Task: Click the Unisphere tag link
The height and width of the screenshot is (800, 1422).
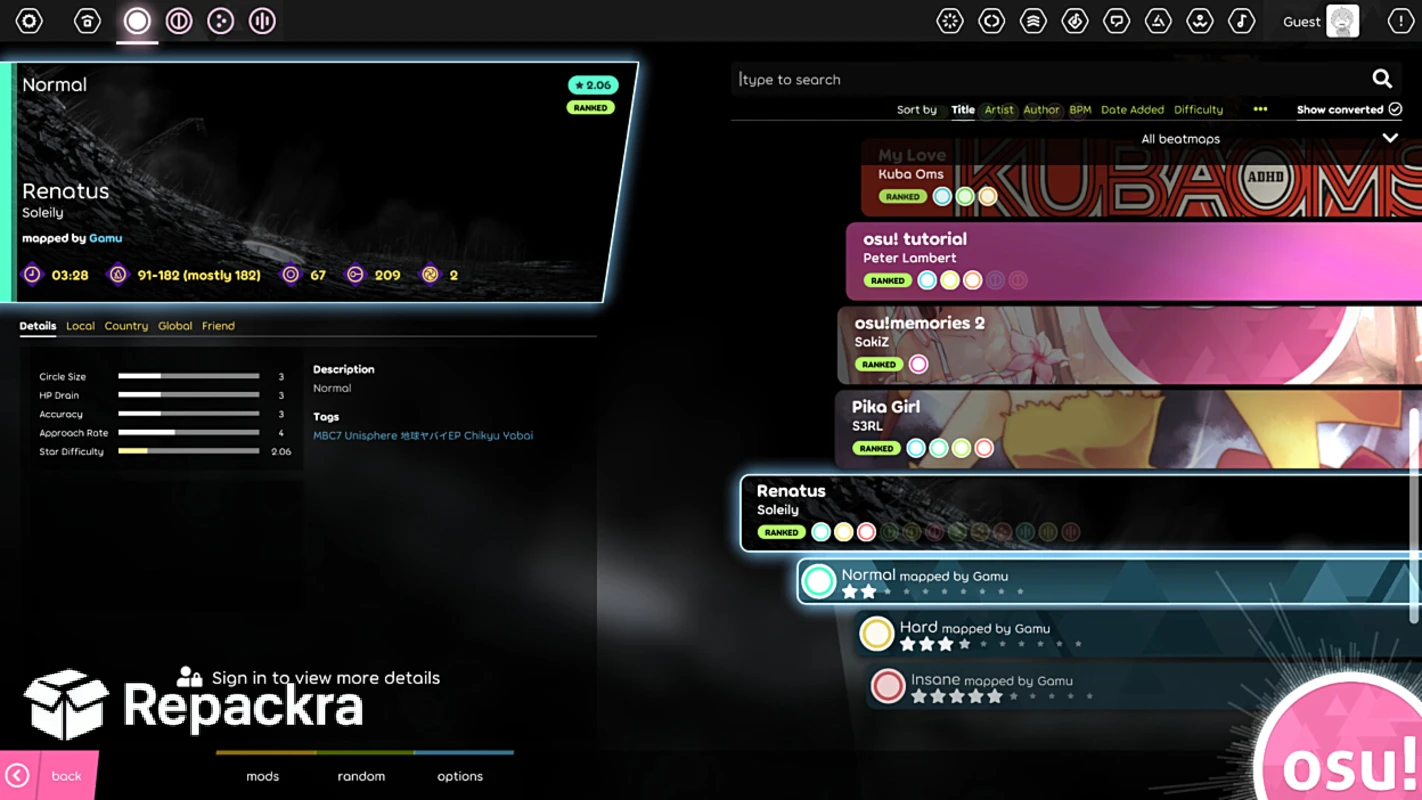Action: click(371, 436)
